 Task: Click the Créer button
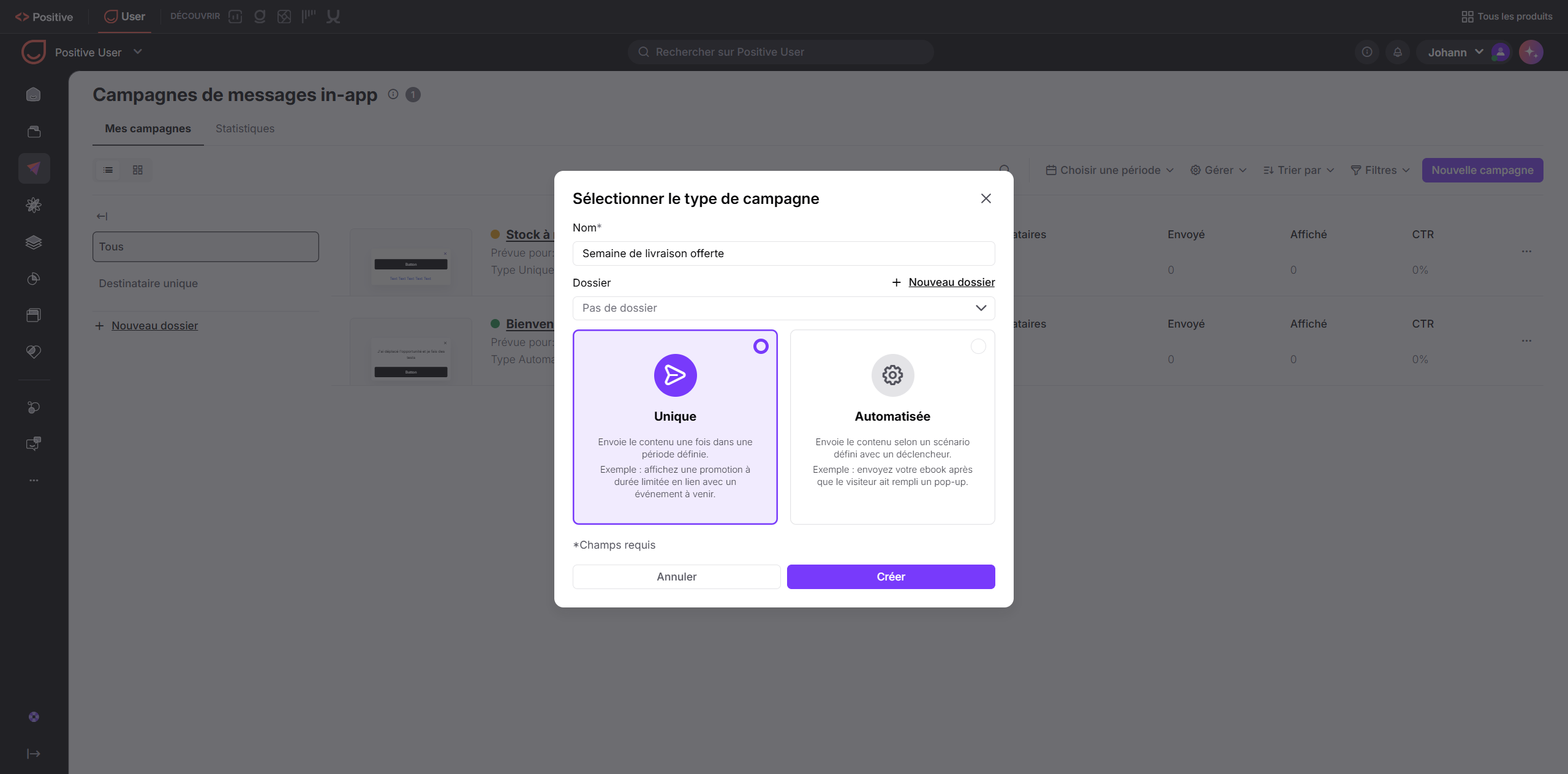point(891,577)
